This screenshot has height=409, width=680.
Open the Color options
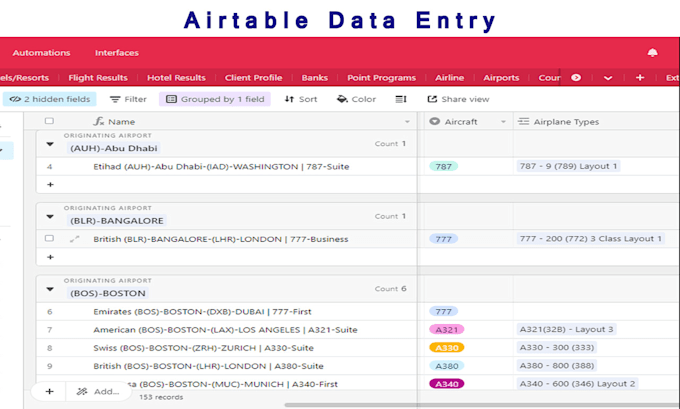point(356,99)
